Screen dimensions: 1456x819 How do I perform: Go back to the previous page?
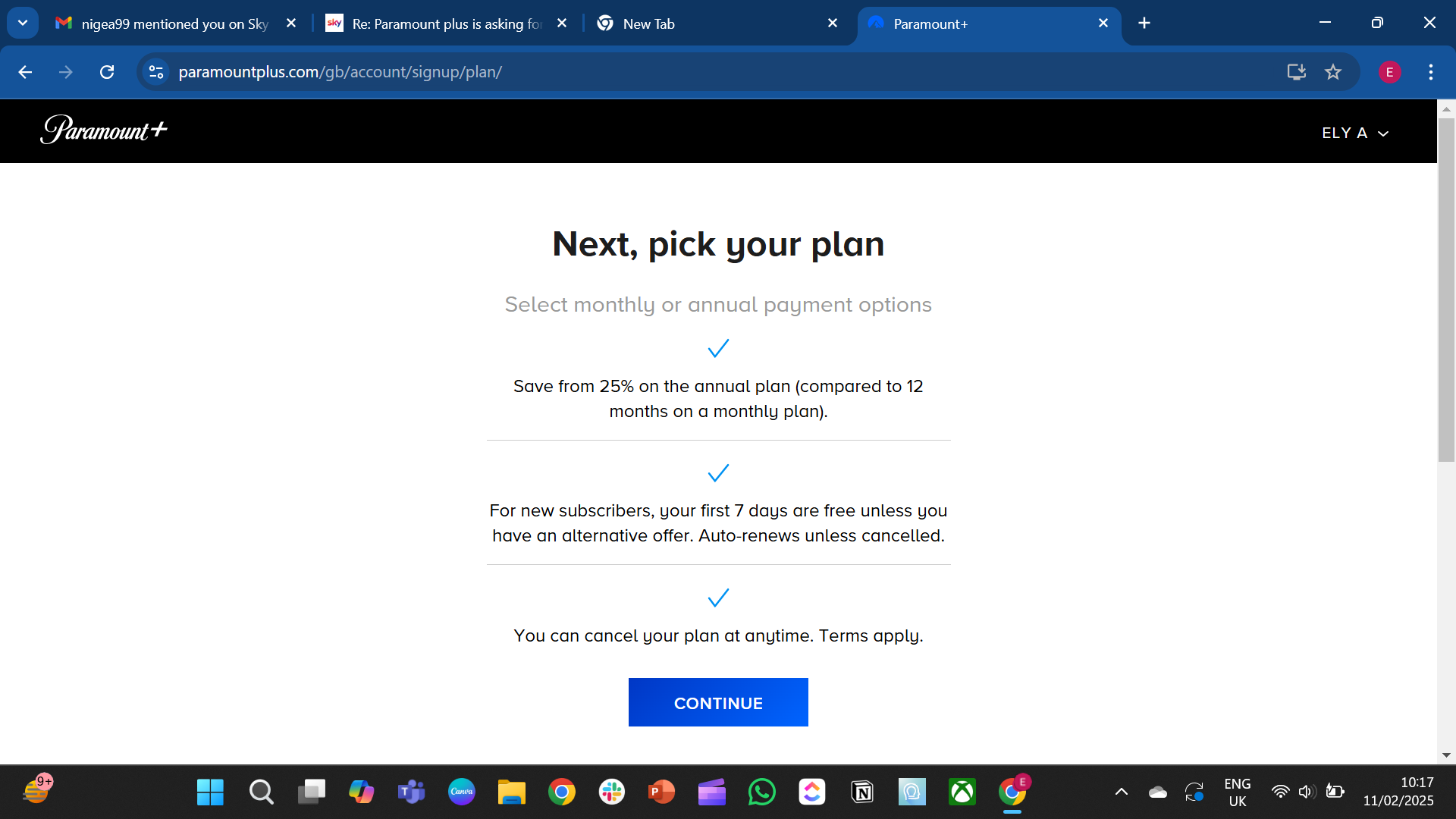pos(25,72)
